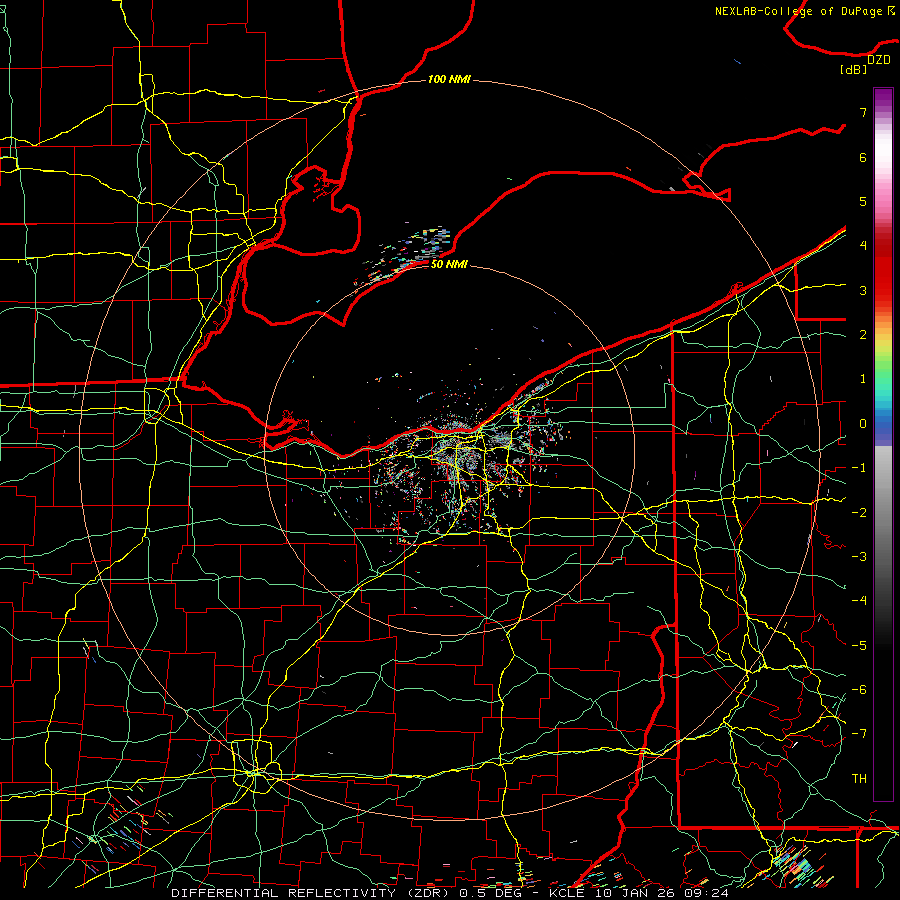Select the -4 label on color scale
This screenshot has height=900, width=900.
pos(859,601)
